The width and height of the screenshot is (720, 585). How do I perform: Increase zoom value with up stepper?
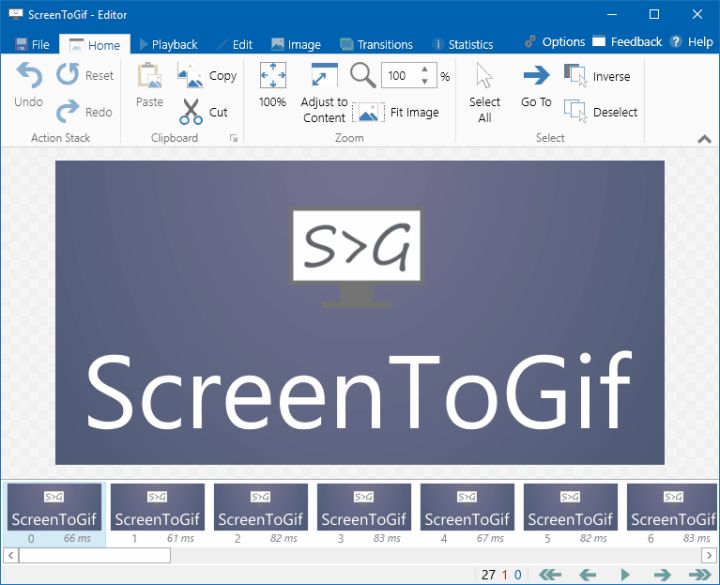[x=425, y=70]
